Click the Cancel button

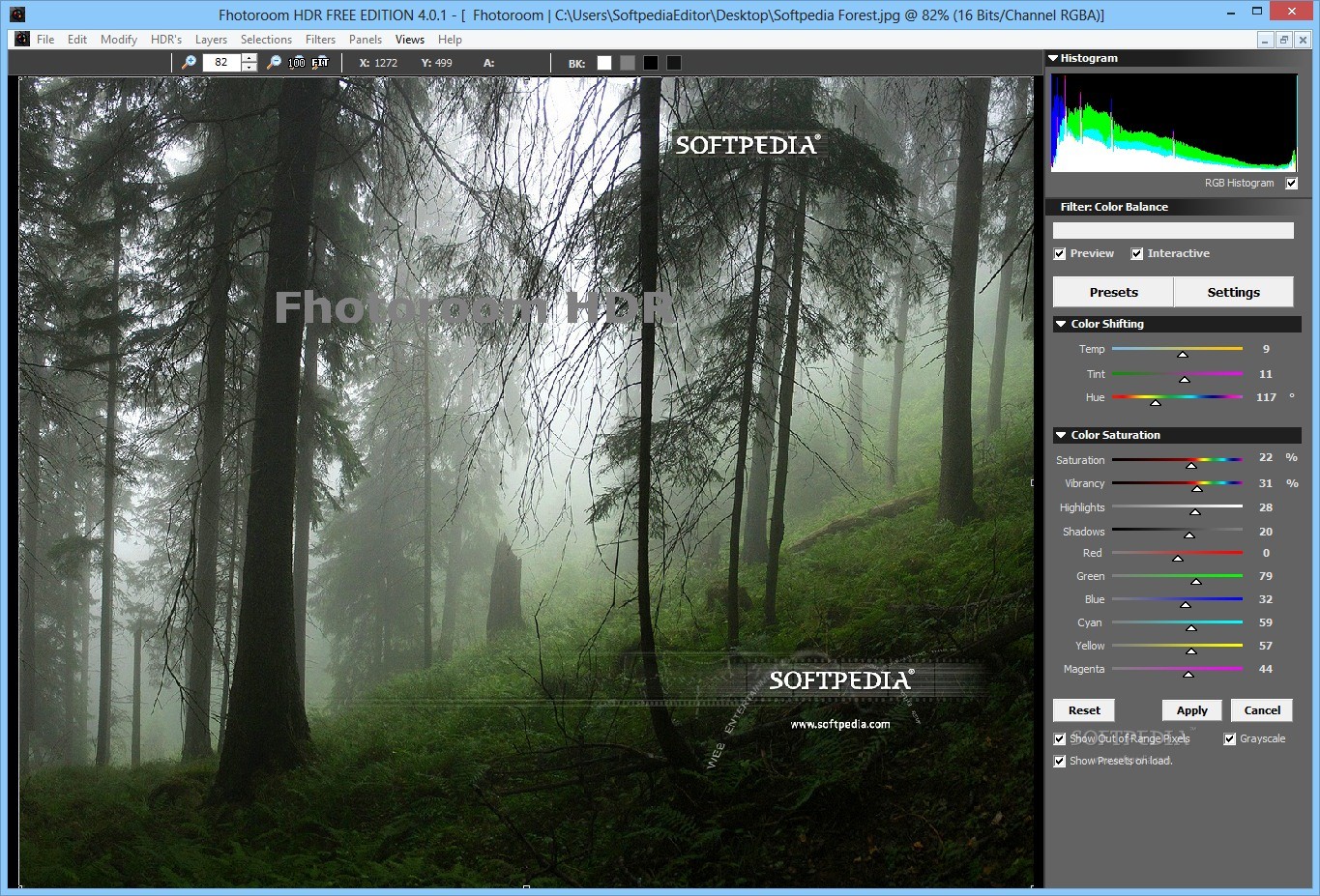click(x=1262, y=710)
